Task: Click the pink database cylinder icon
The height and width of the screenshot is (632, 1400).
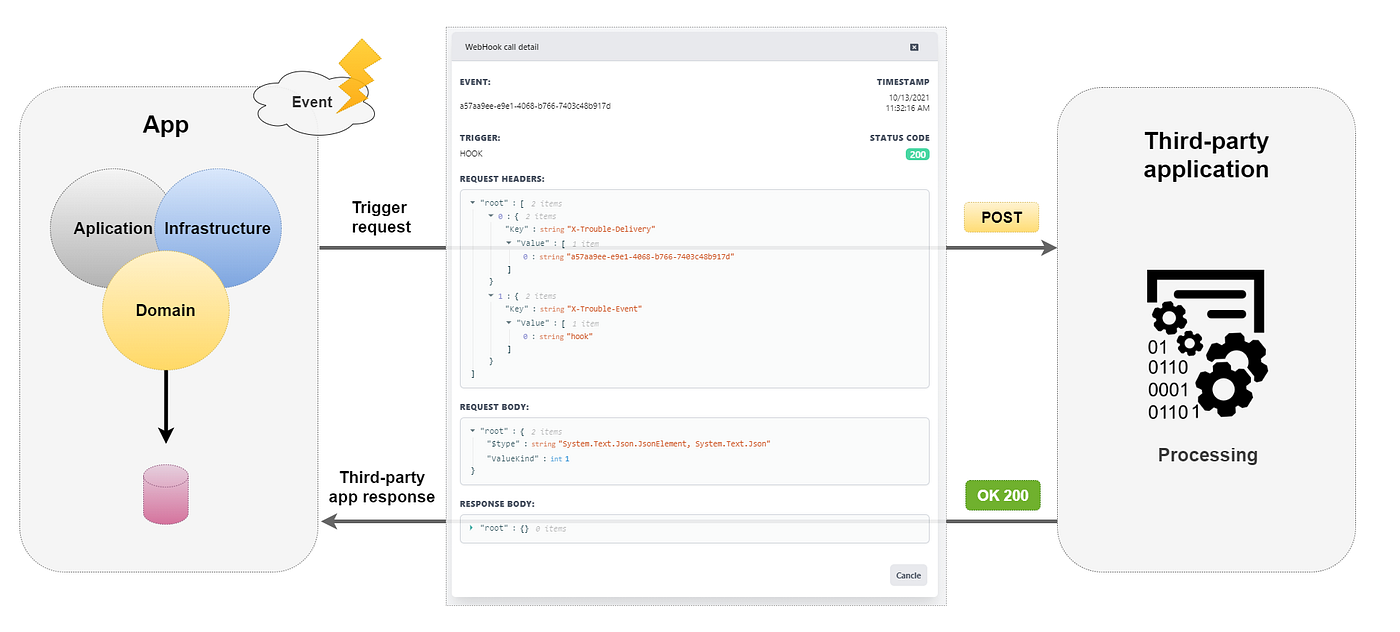Action: [x=165, y=492]
